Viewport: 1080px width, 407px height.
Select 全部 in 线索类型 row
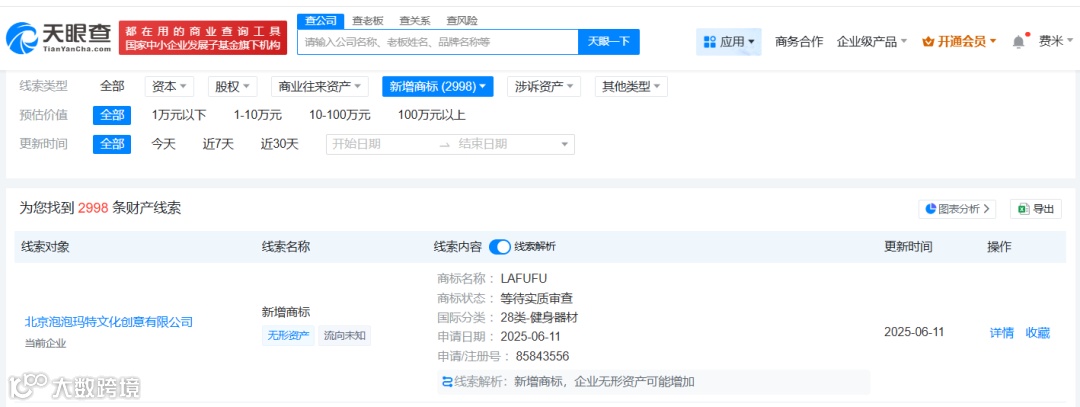click(112, 86)
